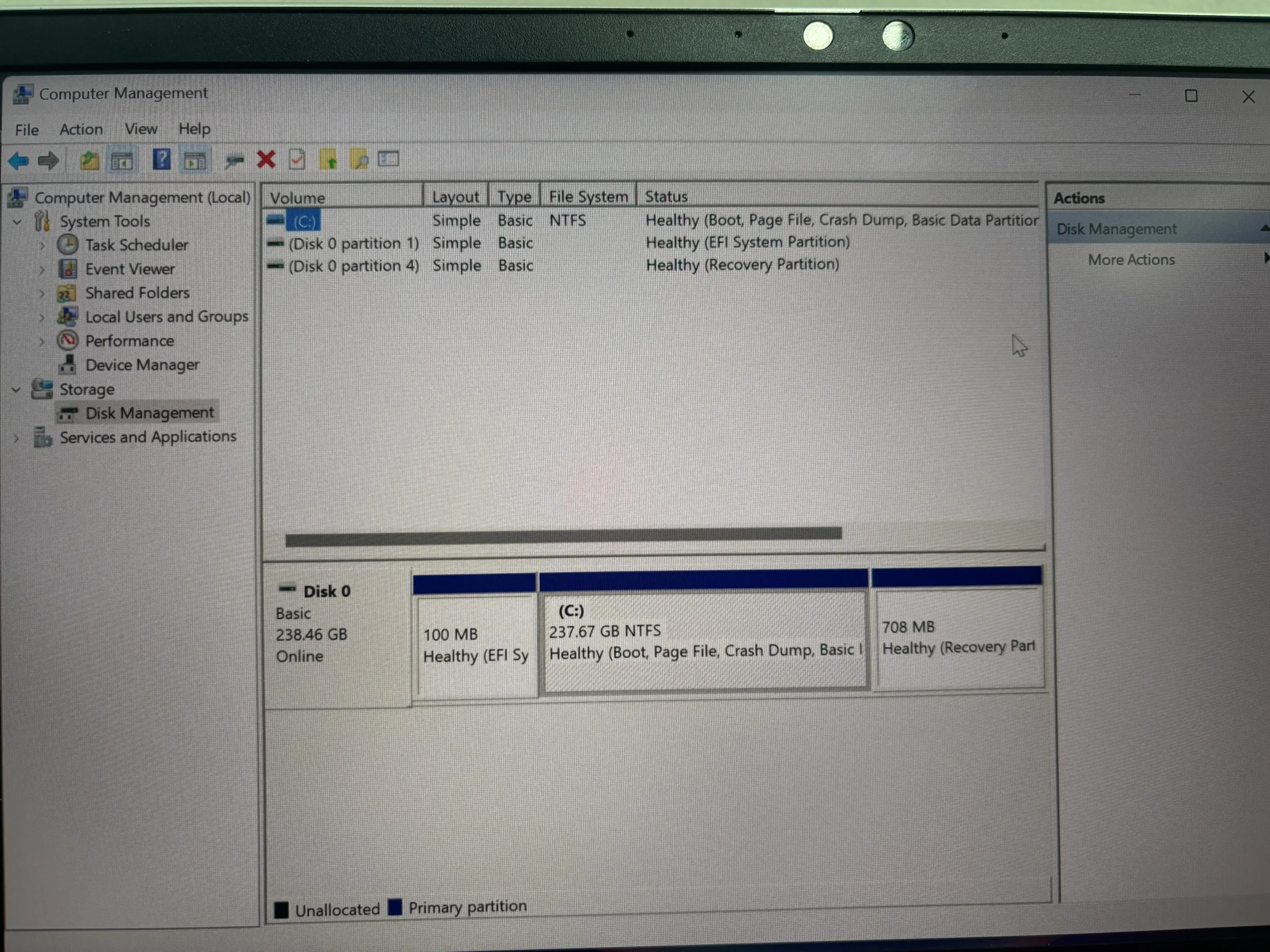Collapse the System Tools tree node
This screenshot has width=1270, height=952.
click(x=17, y=222)
